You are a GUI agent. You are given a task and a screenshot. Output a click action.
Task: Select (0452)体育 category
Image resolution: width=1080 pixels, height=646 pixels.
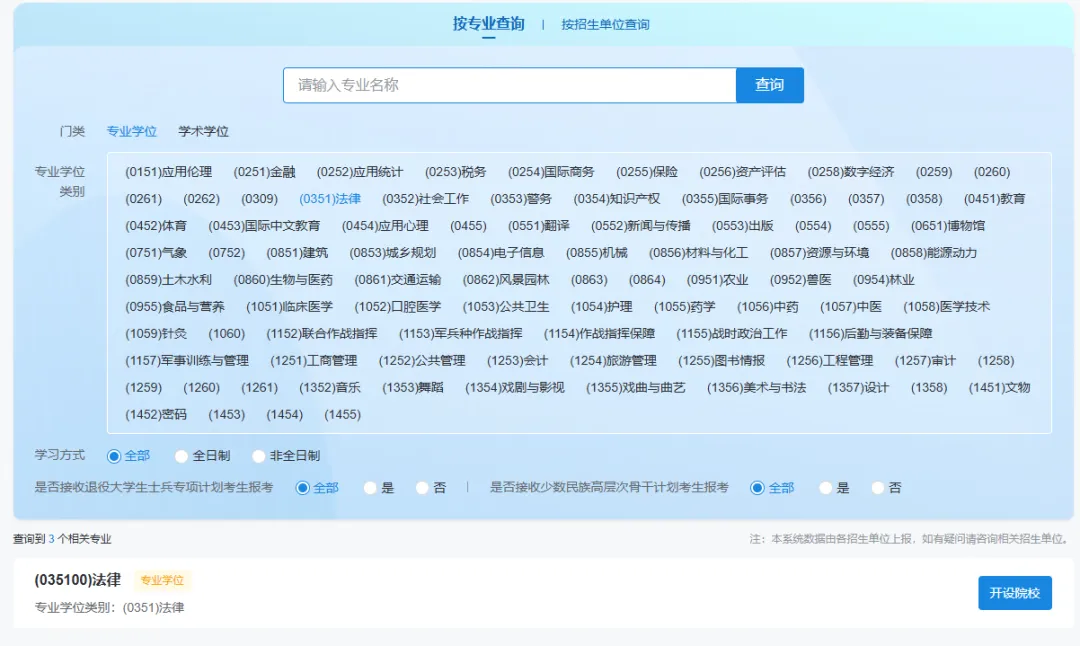point(156,226)
